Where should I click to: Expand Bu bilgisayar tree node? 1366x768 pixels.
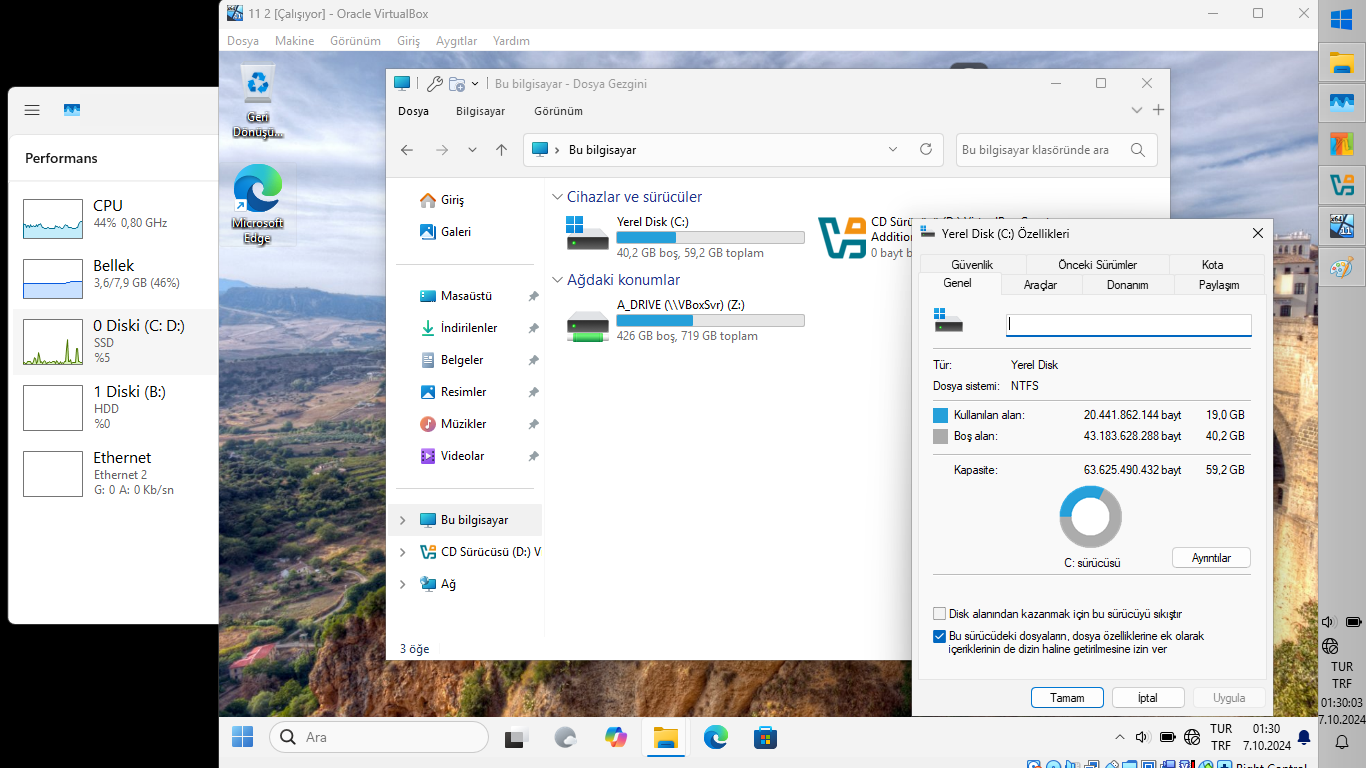pos(403,520)
